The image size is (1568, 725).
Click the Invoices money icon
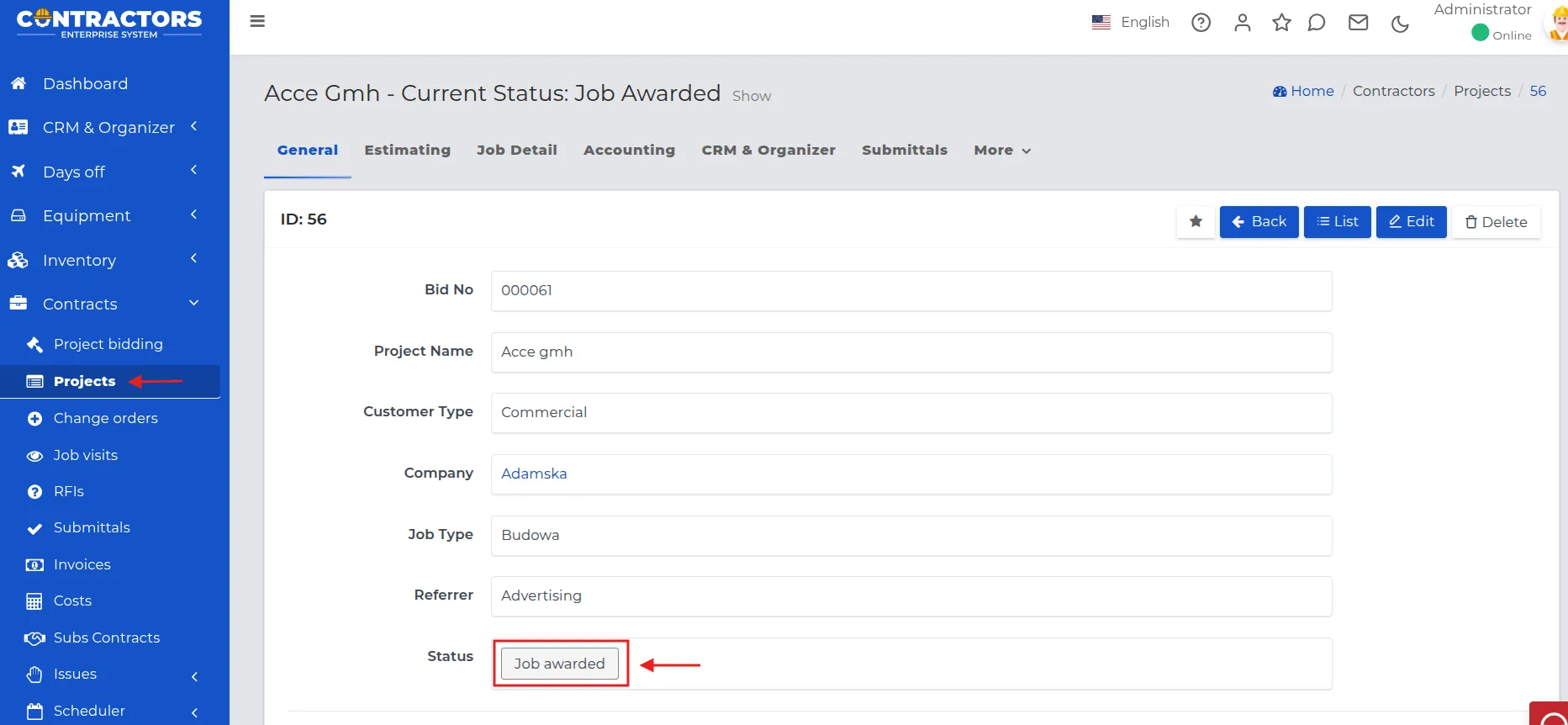click(x=34, y=564)
